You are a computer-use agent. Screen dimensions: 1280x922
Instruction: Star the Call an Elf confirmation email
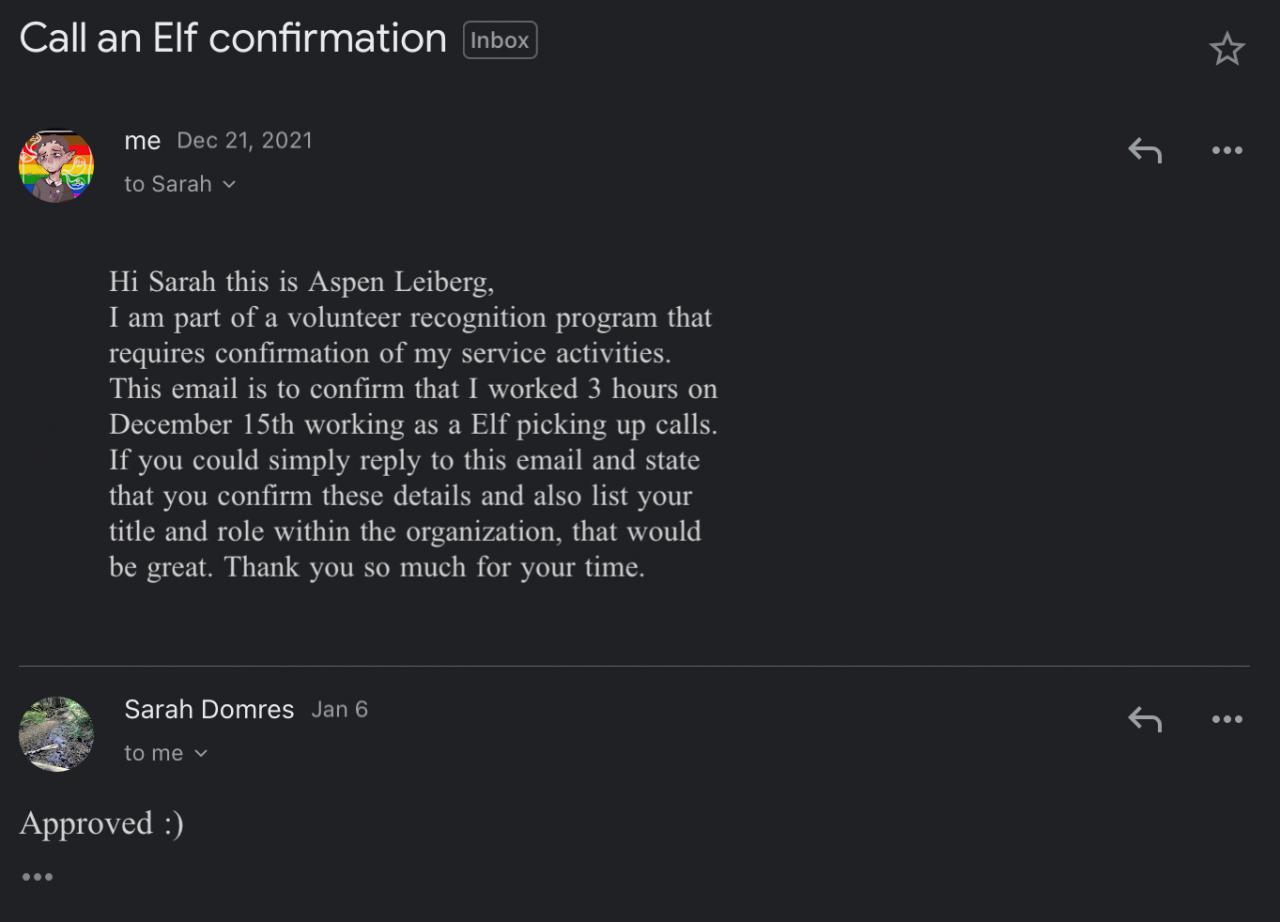pos(1226,49)
